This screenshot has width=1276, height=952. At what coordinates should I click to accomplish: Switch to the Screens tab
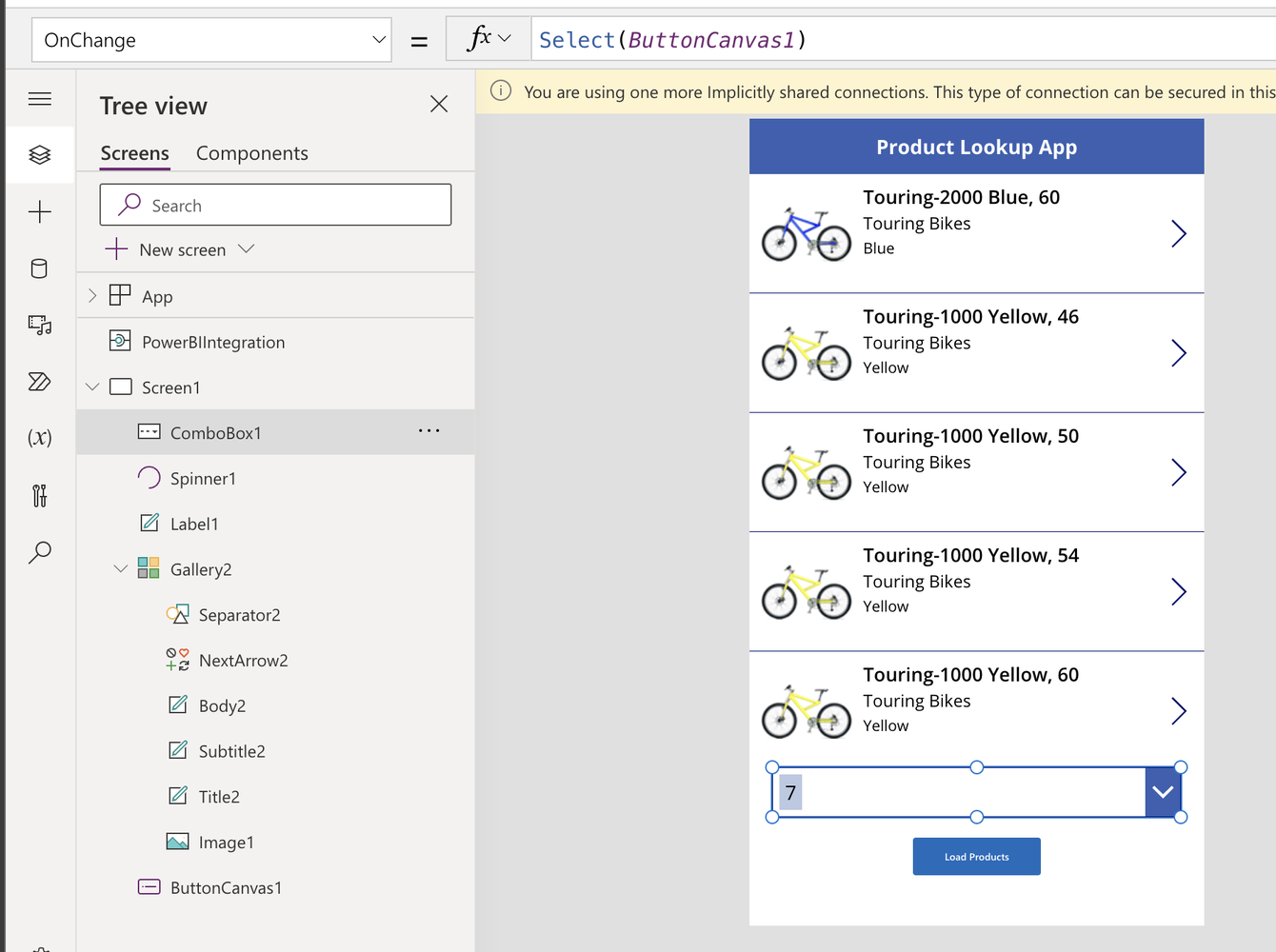pyautogui.click(x=135, y=153)
